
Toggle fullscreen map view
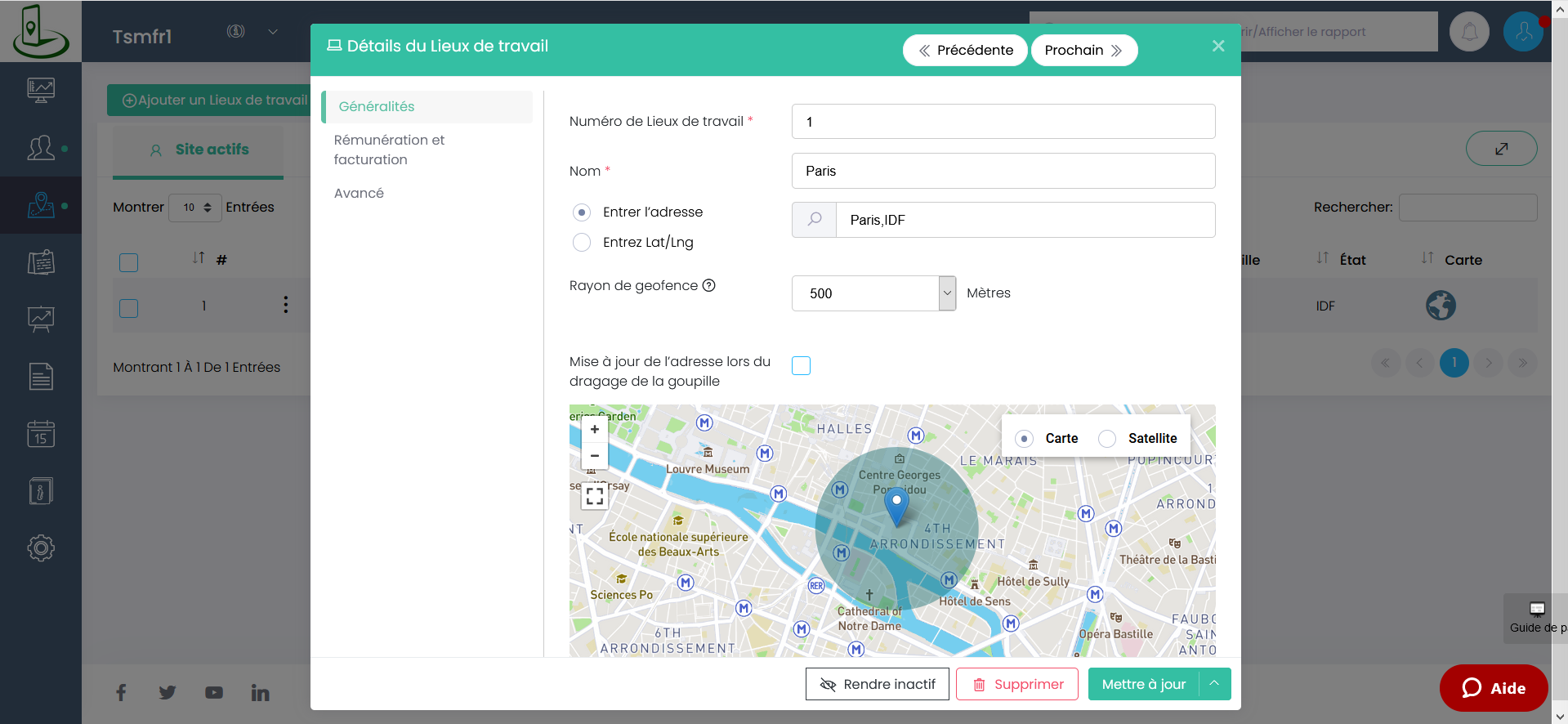pos(595,496)
